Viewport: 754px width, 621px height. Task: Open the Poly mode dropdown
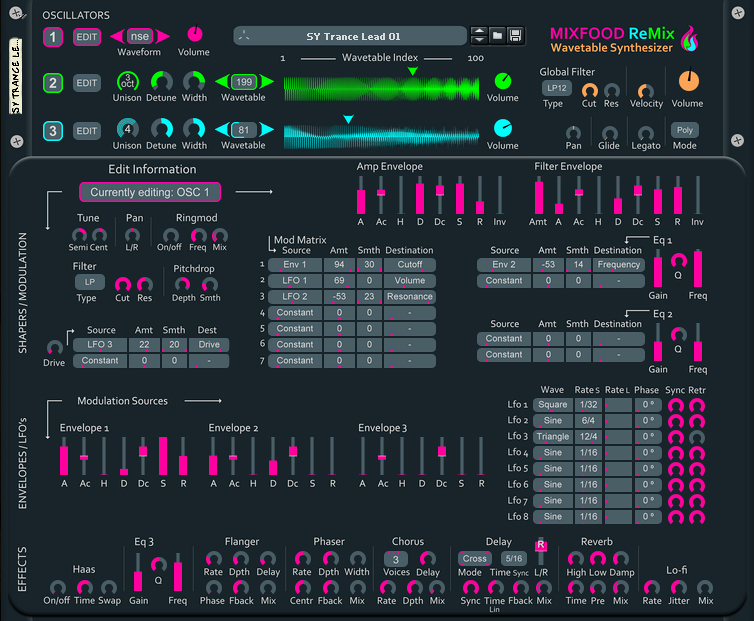[x=685, y=130]
